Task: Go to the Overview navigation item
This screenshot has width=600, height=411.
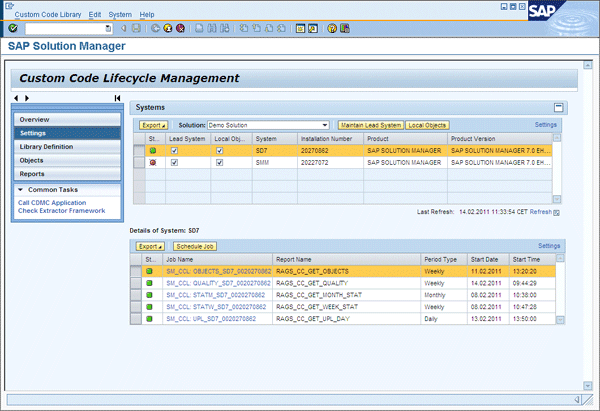Action: (67, 120)
